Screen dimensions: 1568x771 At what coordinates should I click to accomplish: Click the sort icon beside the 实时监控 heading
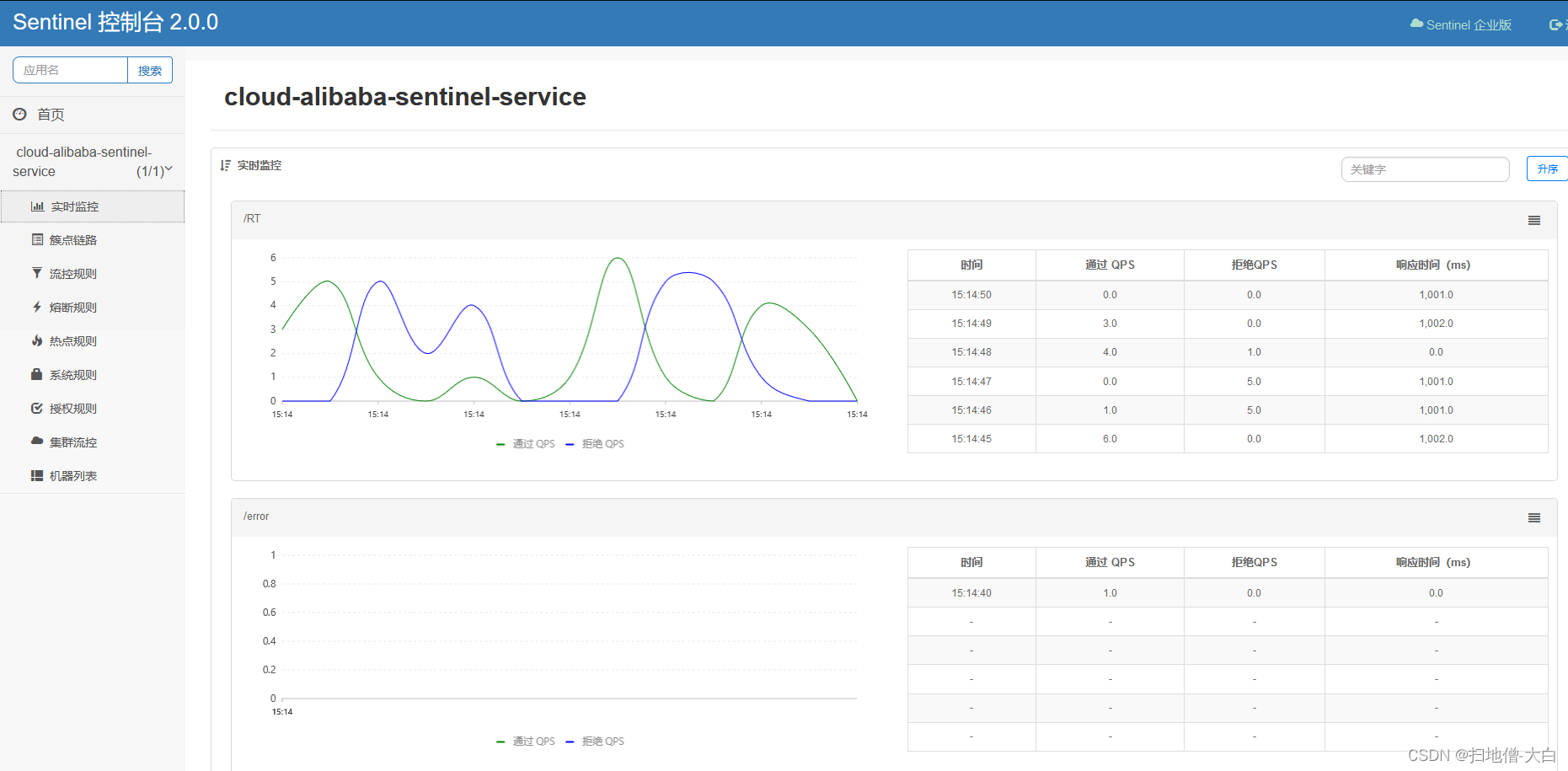(225, 165)
